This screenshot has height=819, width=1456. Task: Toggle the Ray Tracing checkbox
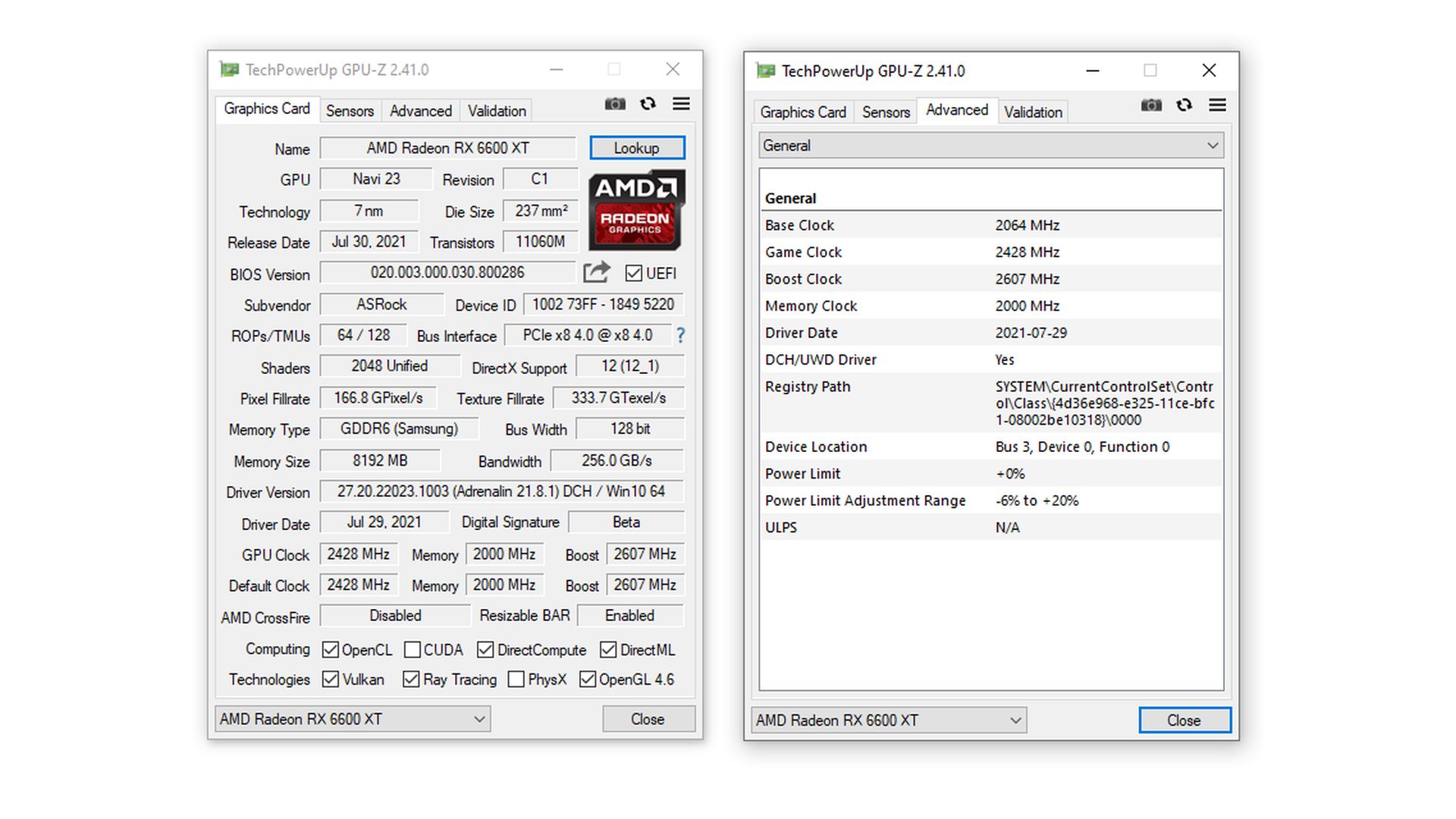coord(411,679)
